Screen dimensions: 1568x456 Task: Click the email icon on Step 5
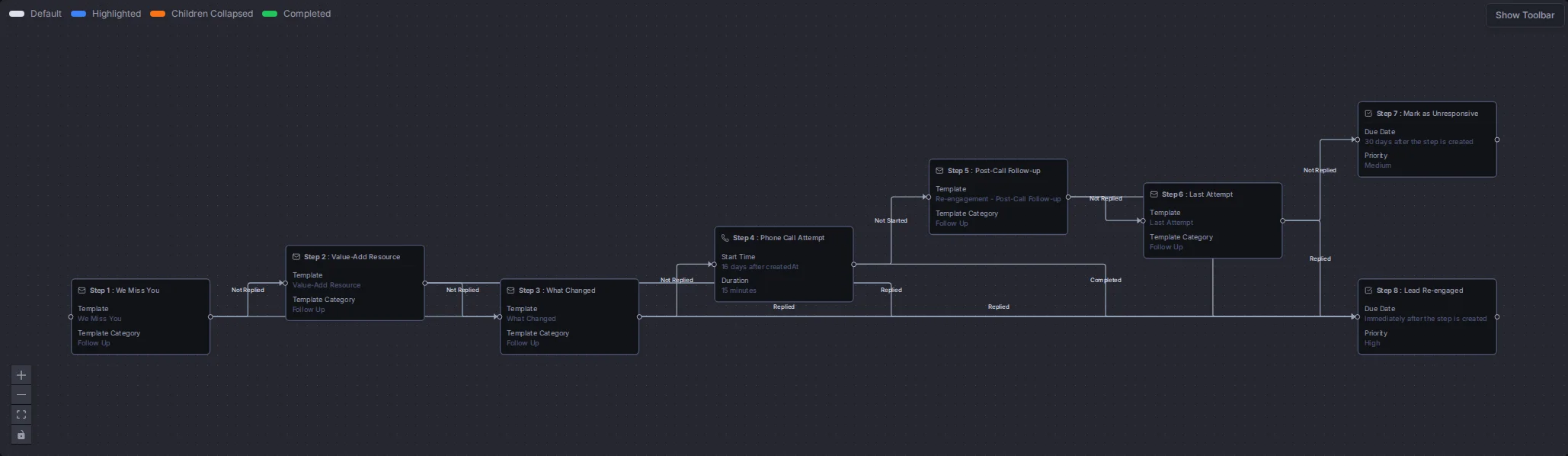939,171
